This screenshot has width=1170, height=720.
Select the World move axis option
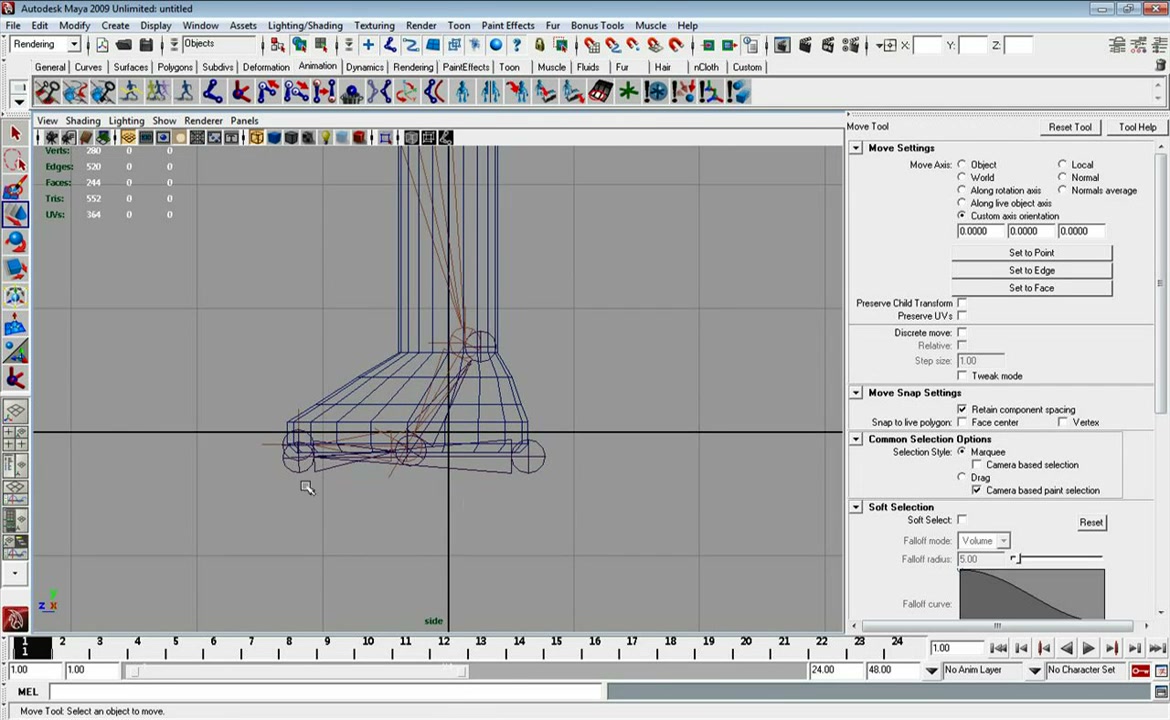click(x=962, y=177)
